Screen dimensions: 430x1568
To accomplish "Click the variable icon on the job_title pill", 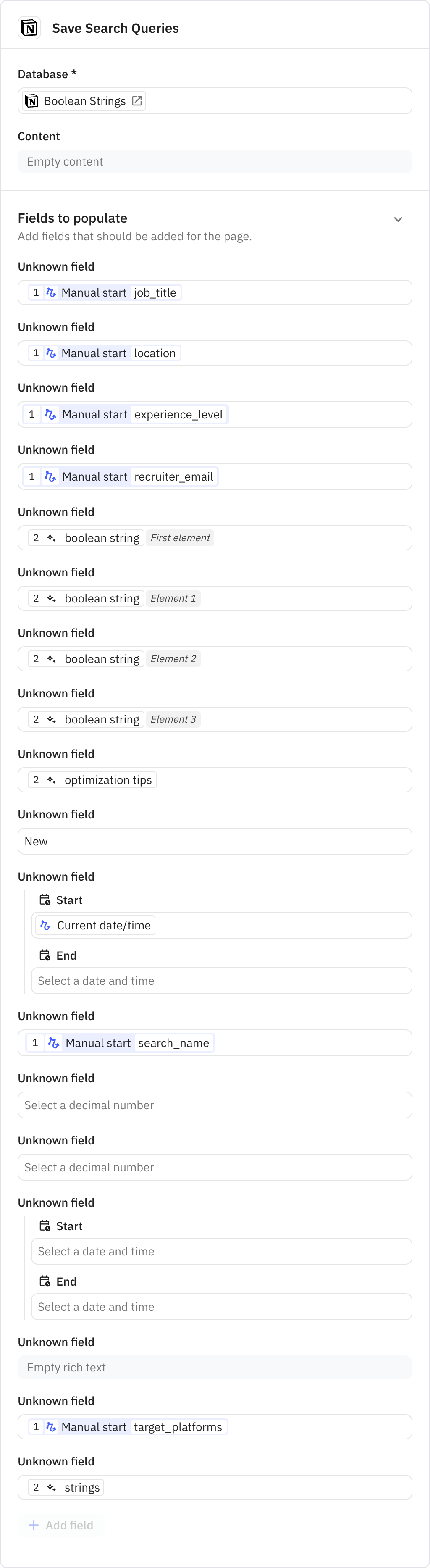I will (51, 292).
